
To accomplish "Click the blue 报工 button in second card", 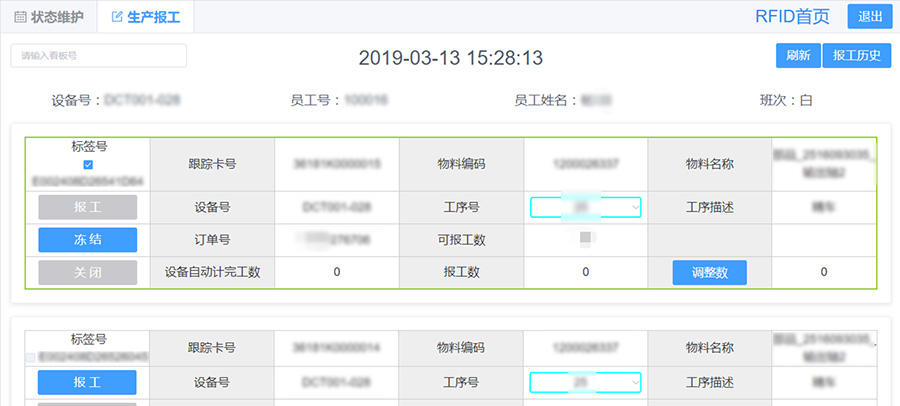I will pyautogui.click(x=87, y=382).
